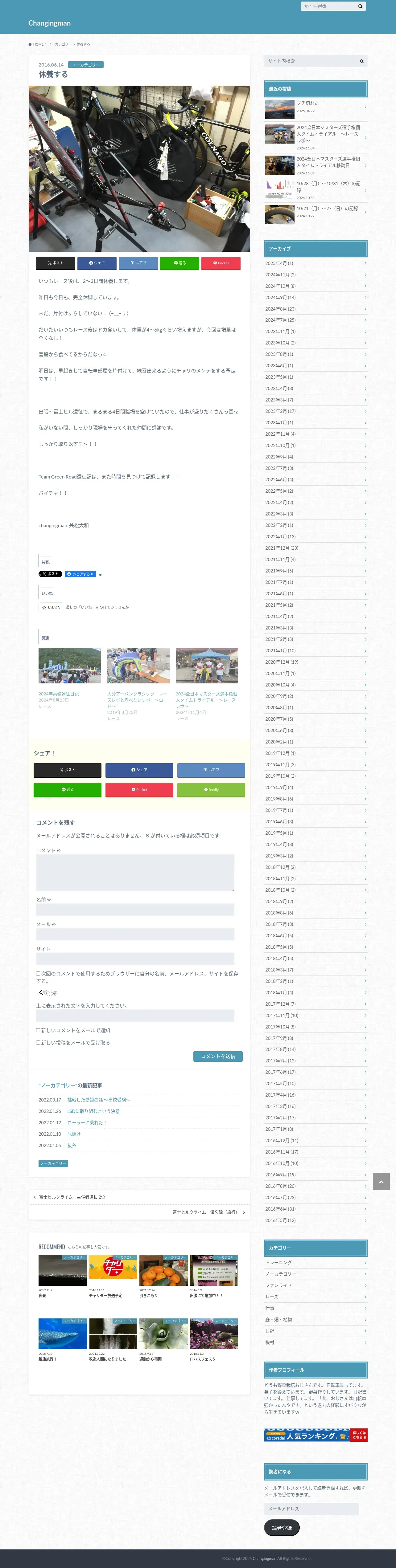396x1568 pixels.
Task: Open the ファンライド category row
Action: click(x=316, y=1285)
